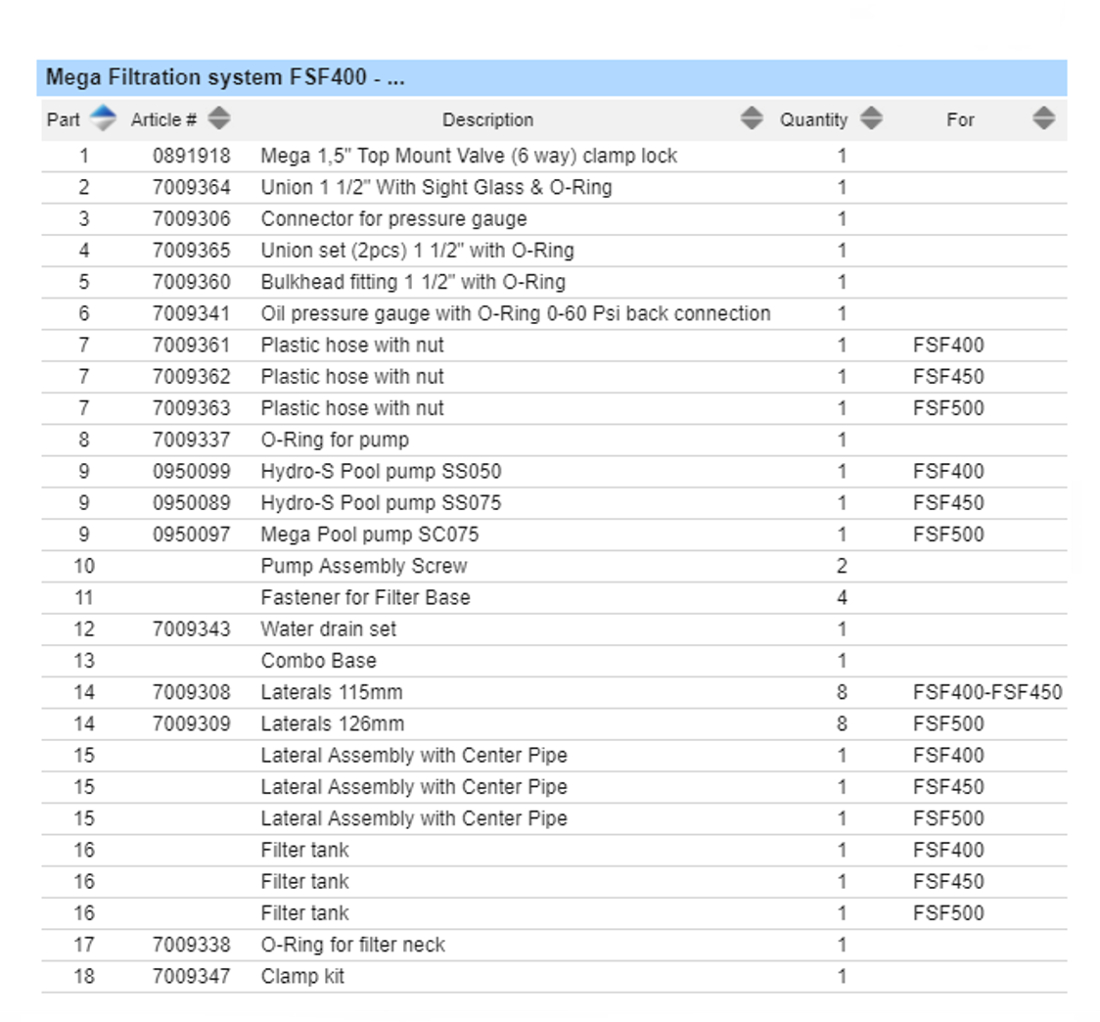Viewport: 1100px width, 1022px height.
Task: Select Laterals 115mm description
Action: pyautogui.click(x=332, y=692)
